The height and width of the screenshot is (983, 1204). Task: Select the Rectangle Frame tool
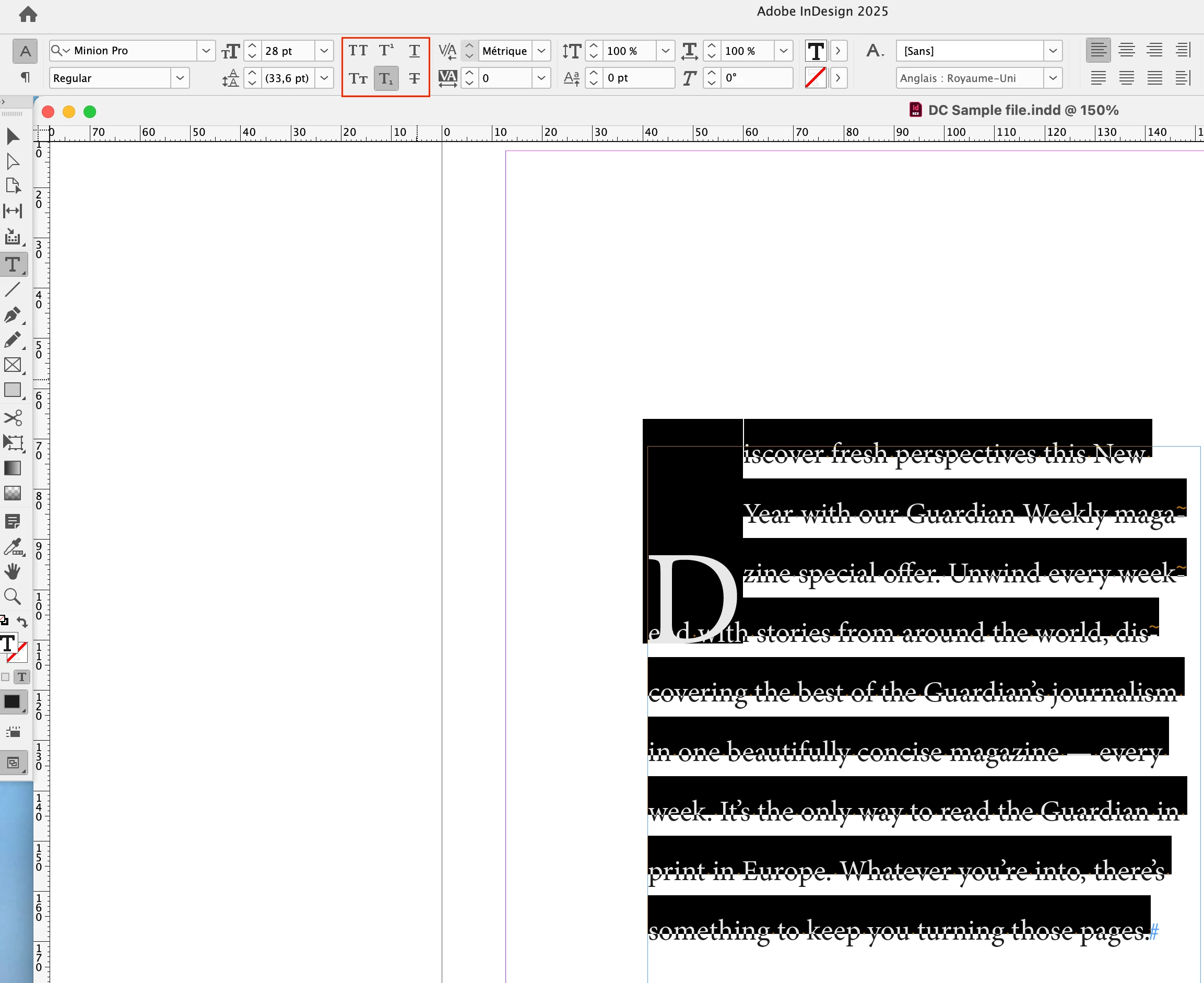(13, 365)
